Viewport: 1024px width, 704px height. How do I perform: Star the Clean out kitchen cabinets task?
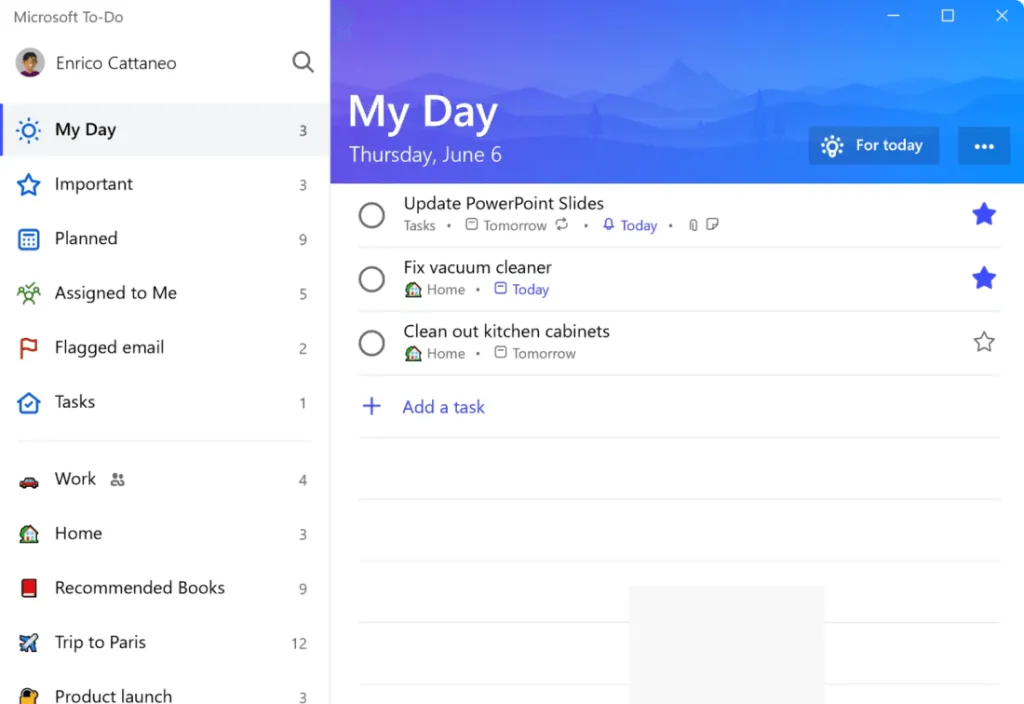tap(984, 342)
